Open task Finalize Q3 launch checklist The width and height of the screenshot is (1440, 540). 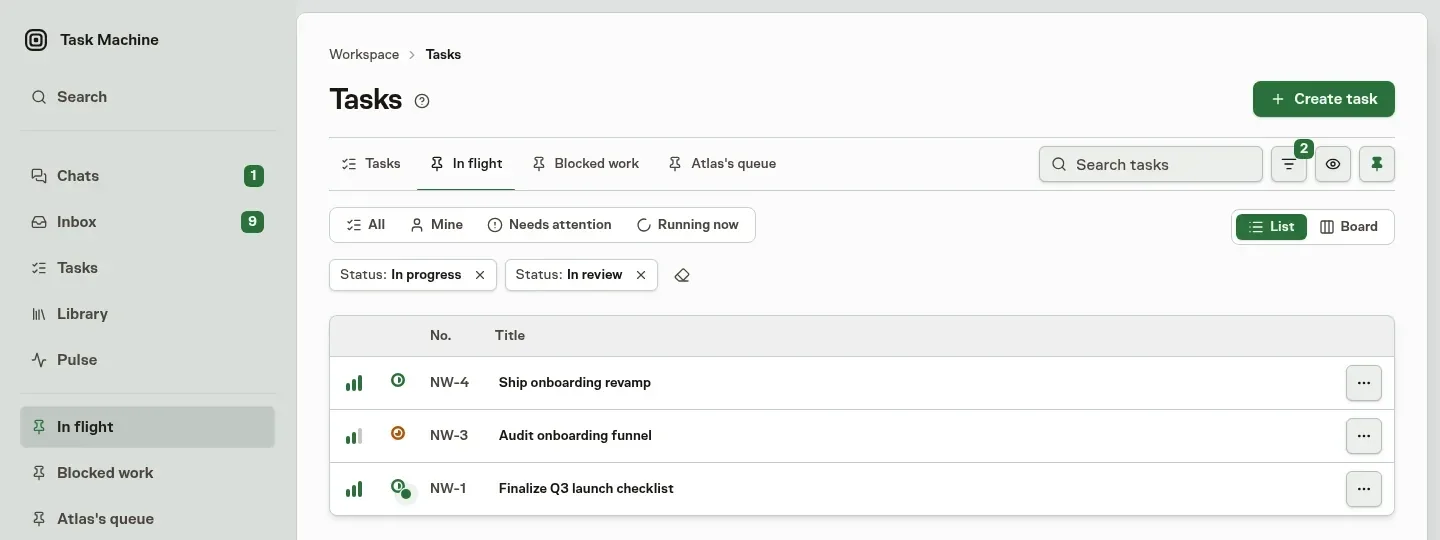pyautogui.click(x=586, y=489)
